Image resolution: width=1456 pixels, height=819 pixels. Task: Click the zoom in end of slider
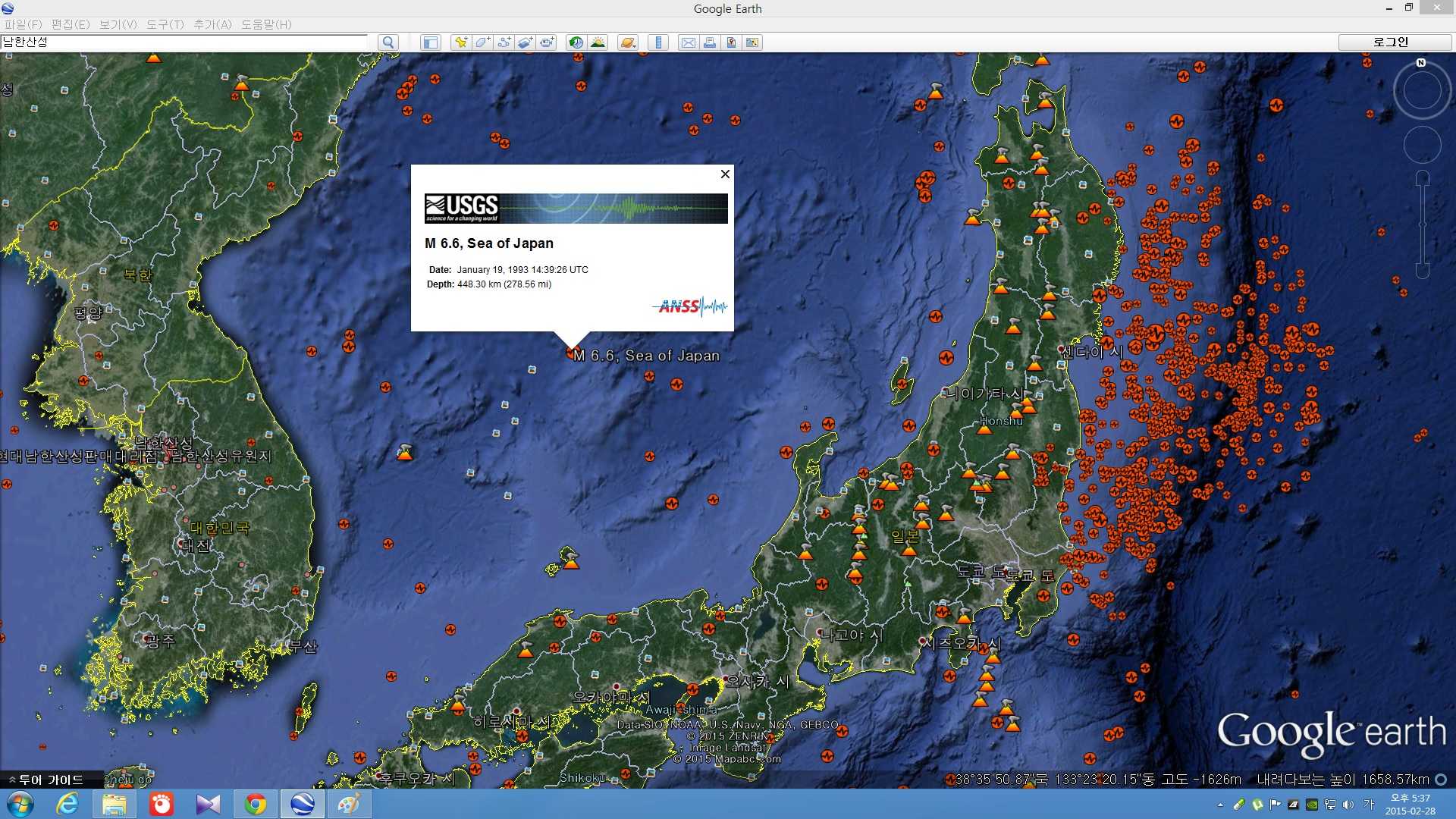1423,179
